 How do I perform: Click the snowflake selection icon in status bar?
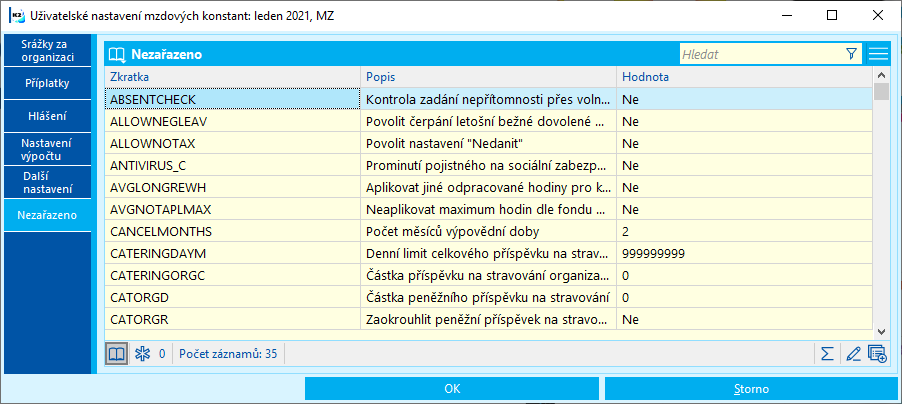tap(141, 354)
